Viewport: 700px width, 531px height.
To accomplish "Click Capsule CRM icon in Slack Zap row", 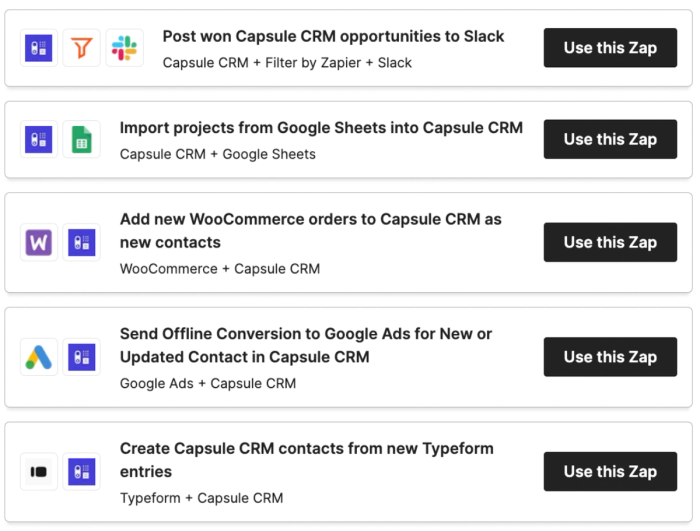I will coord(39,48).
